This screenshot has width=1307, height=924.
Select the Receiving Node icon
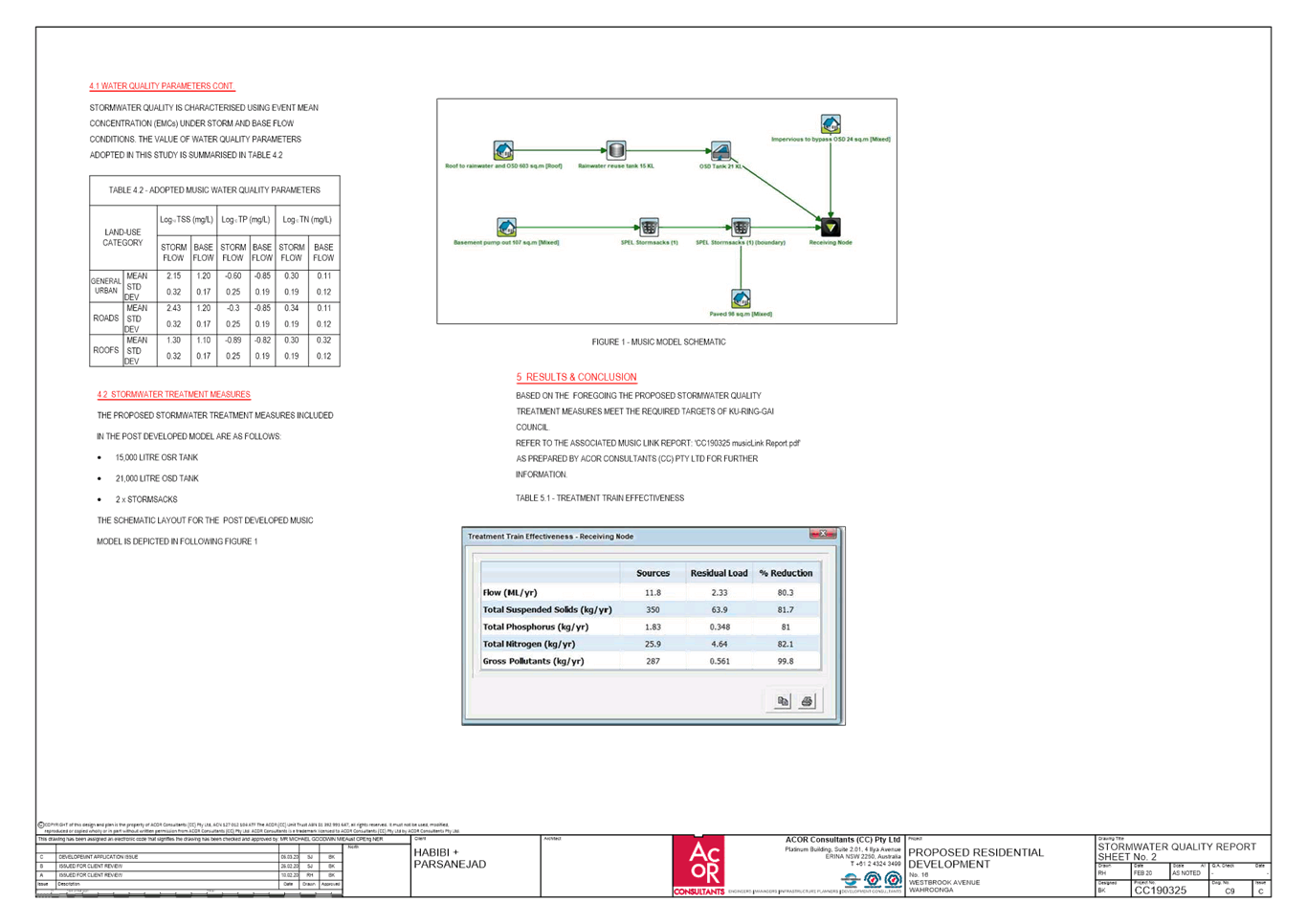[831, 227]
